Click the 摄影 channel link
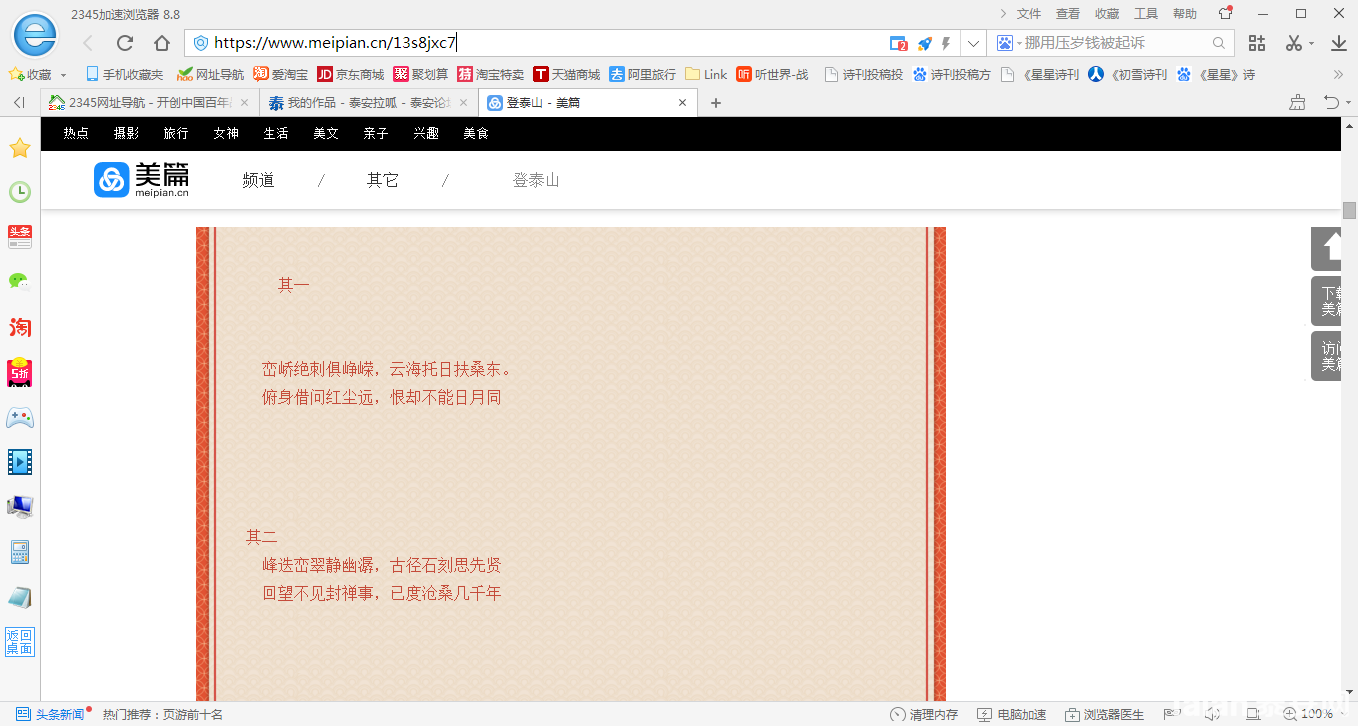 [126, 133]
